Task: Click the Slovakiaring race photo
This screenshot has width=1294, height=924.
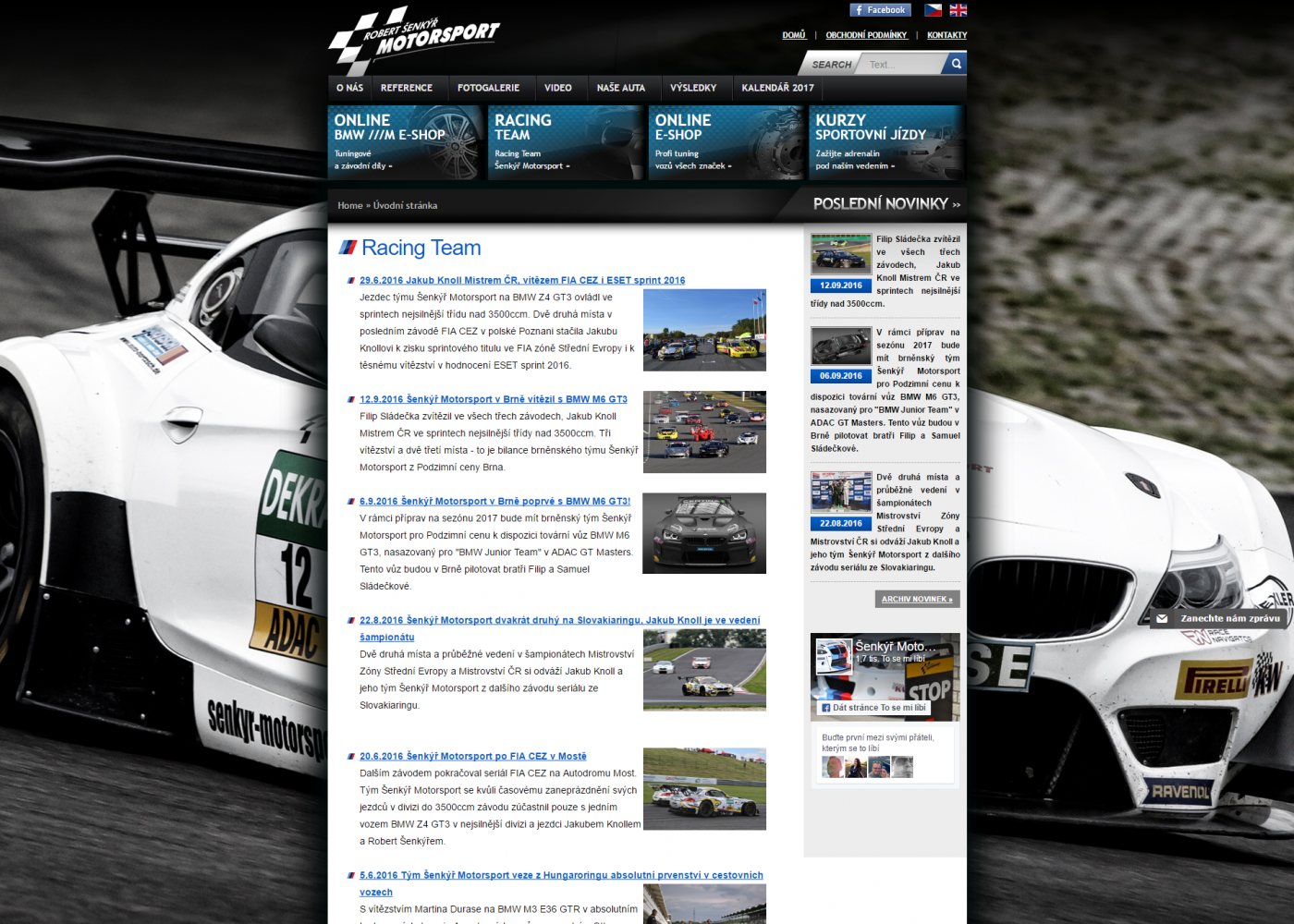Action: (x=704, y=670)
